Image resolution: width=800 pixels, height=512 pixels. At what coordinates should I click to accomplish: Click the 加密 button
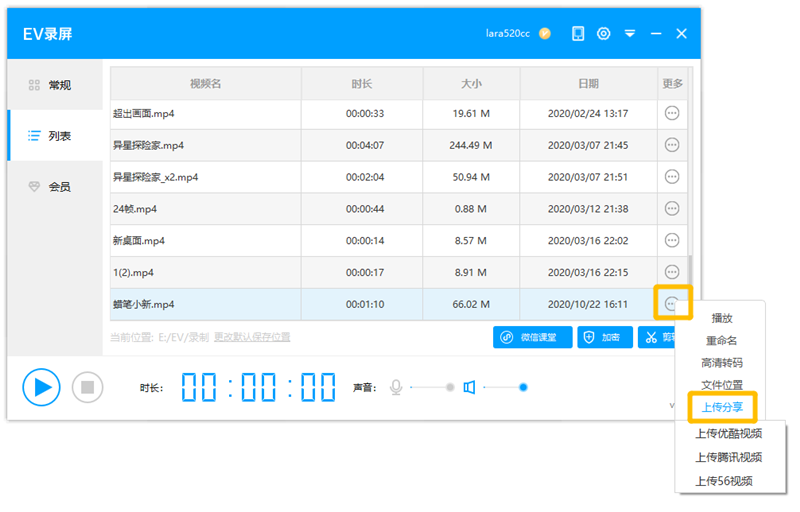[x=605, y=337]
